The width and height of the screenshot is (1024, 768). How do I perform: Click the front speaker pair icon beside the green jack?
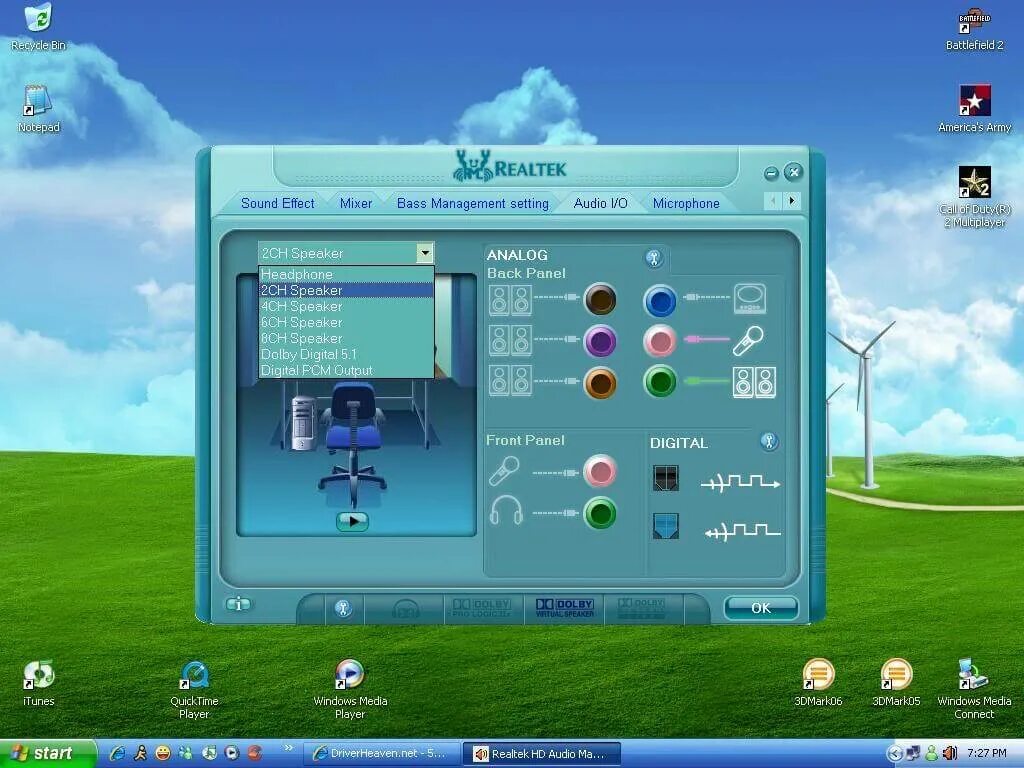coord(754,382)
